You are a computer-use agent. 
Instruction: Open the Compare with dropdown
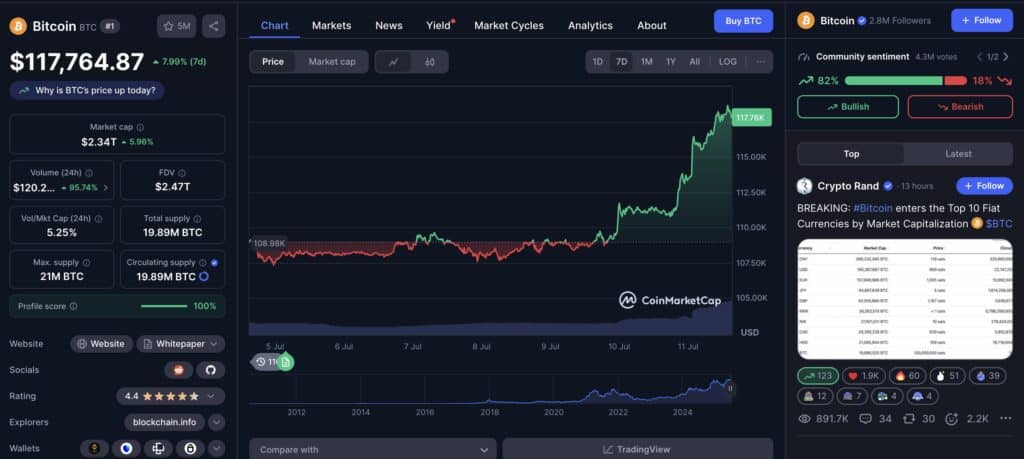(373, 449)
